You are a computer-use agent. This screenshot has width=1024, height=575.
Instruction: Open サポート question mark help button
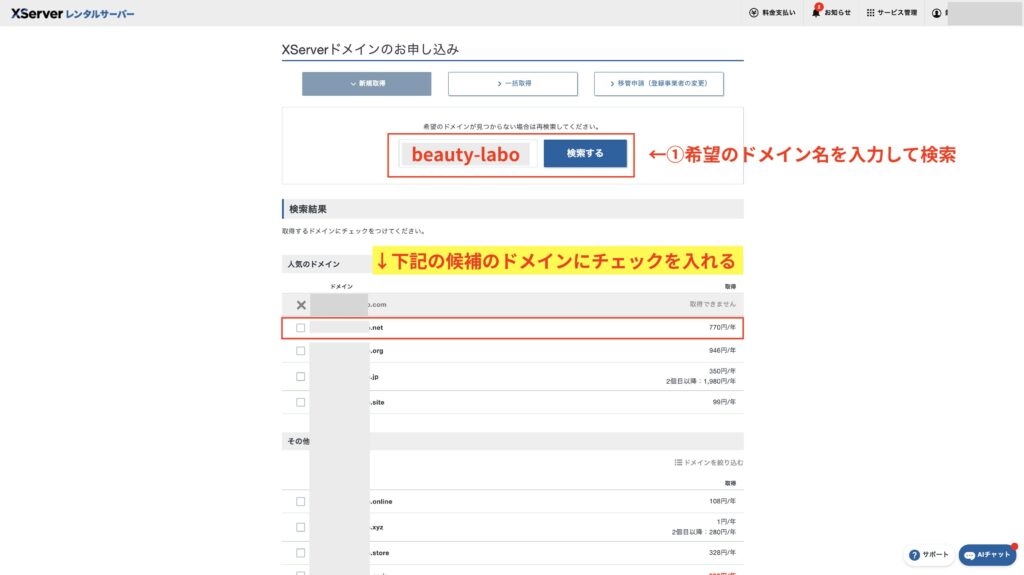click(915, 554)
